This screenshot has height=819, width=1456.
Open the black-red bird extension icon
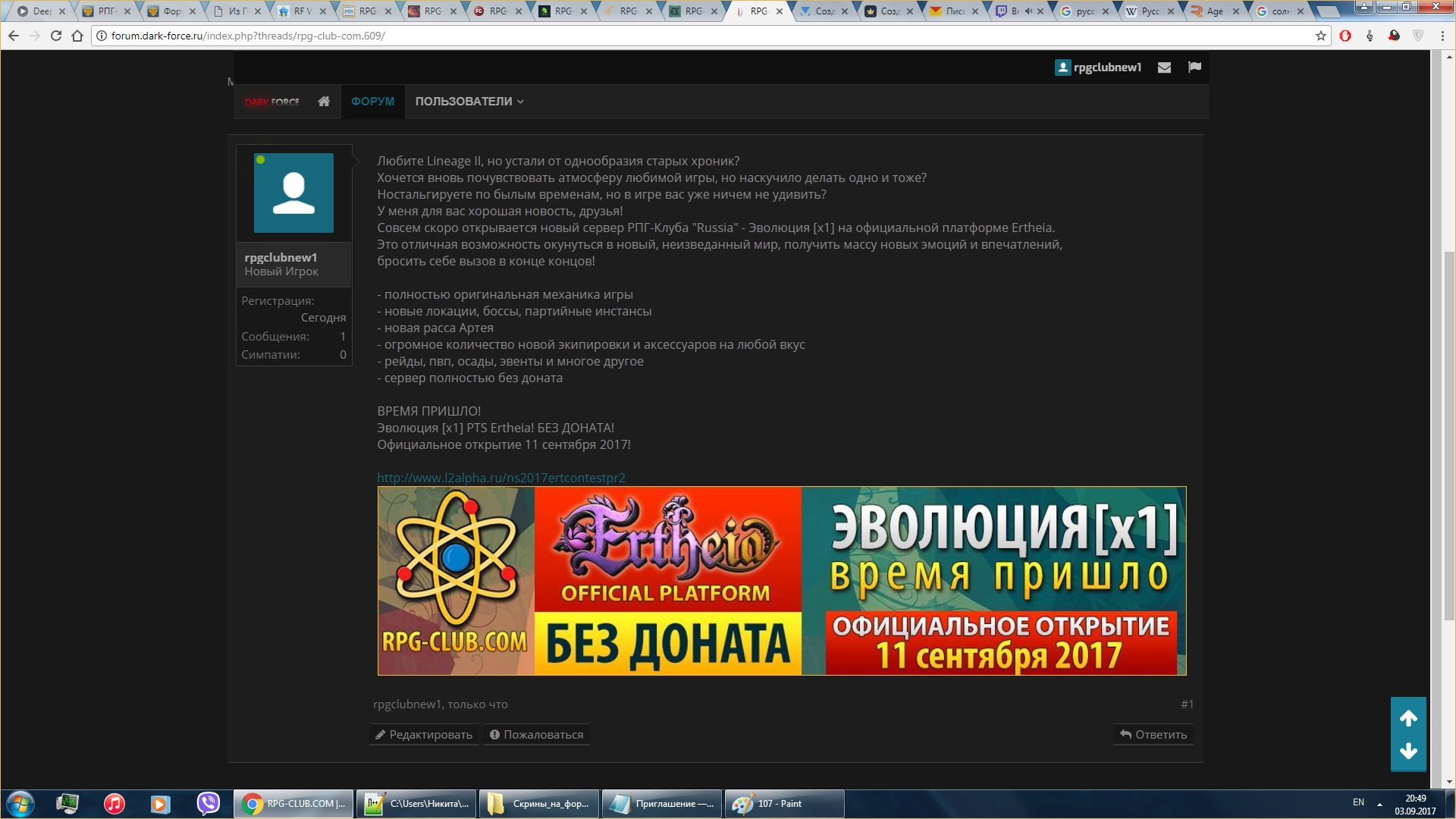[x=1394, y=36]
